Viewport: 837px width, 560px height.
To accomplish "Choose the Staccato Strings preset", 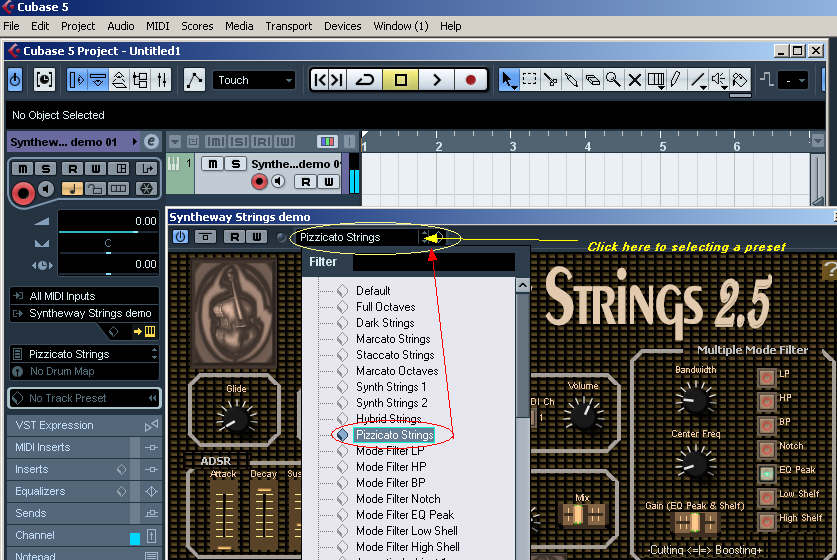I will coord(395,355).
